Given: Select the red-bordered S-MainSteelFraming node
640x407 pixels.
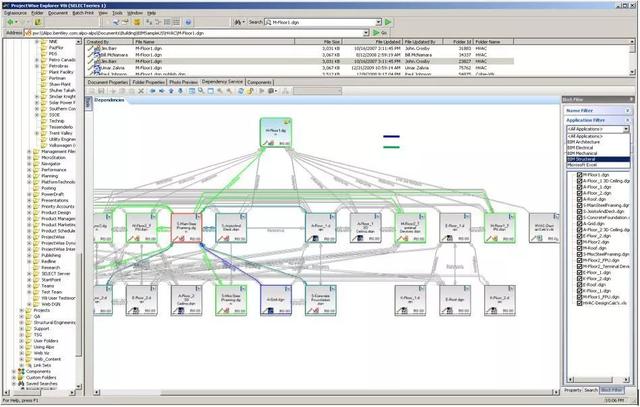Looking at the screenshot, I should [187, 227].
